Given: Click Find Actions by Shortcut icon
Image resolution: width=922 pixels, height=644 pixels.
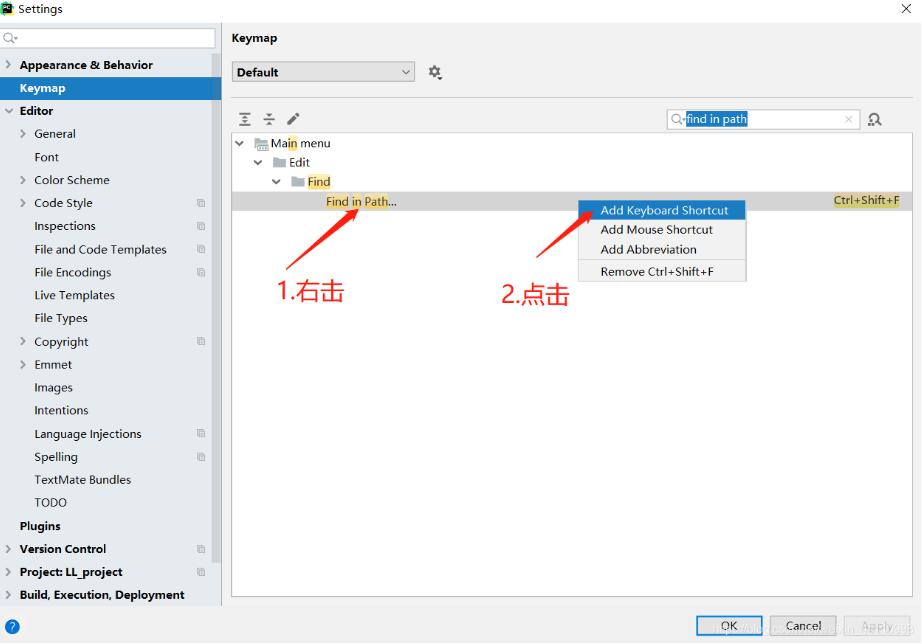Looking at the screenshot, I should (874, 119).
